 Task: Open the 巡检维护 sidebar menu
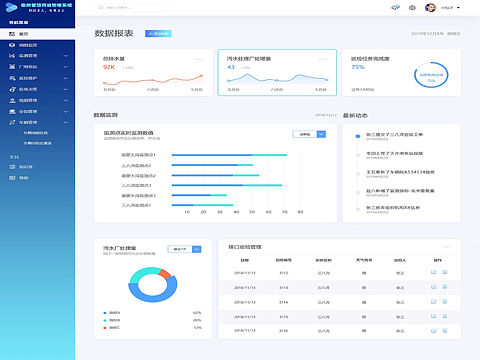[37, 78]
